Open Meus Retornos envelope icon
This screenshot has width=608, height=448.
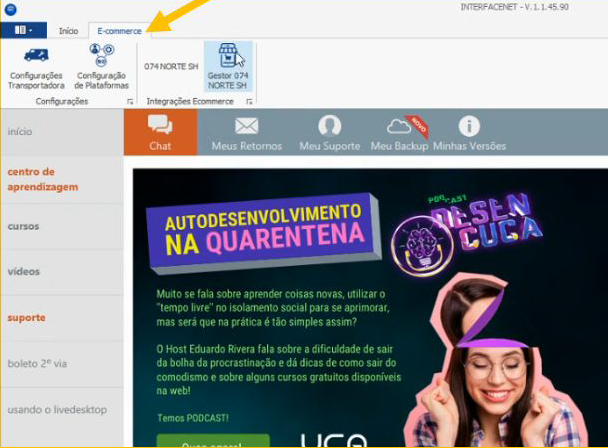(x=246, y=125)
